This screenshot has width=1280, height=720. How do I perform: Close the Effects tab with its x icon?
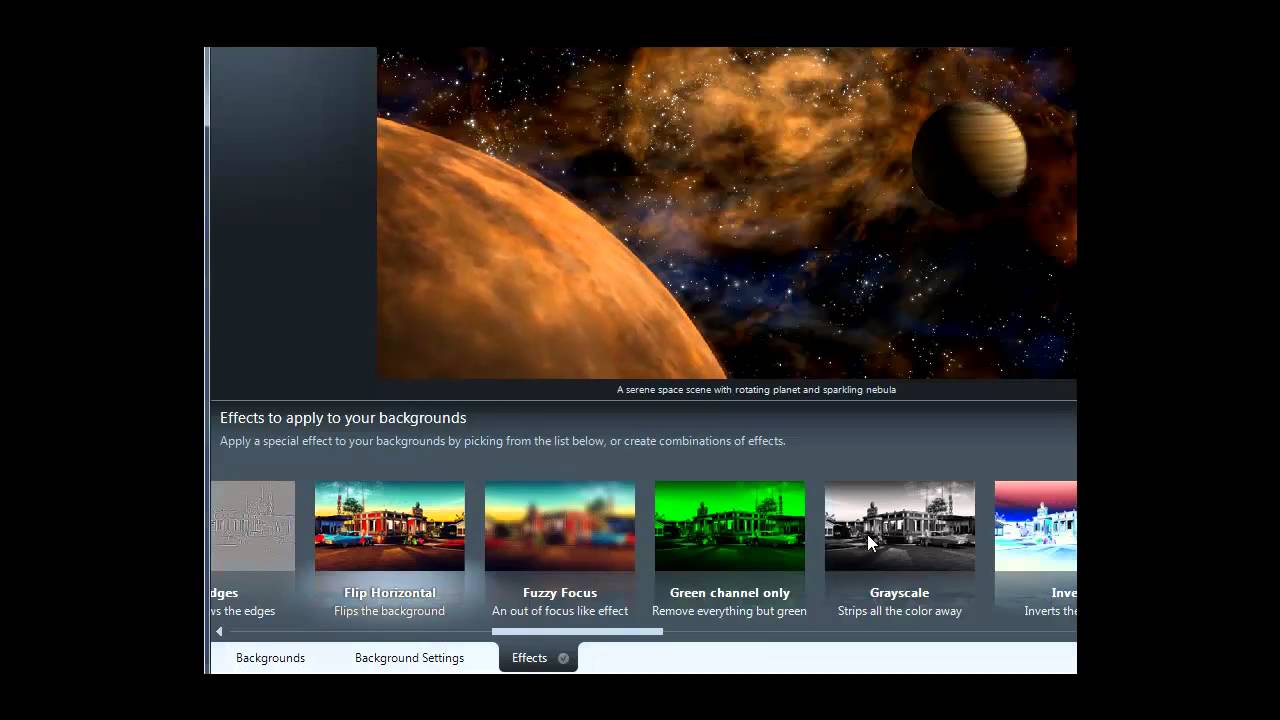pos(563,658)
